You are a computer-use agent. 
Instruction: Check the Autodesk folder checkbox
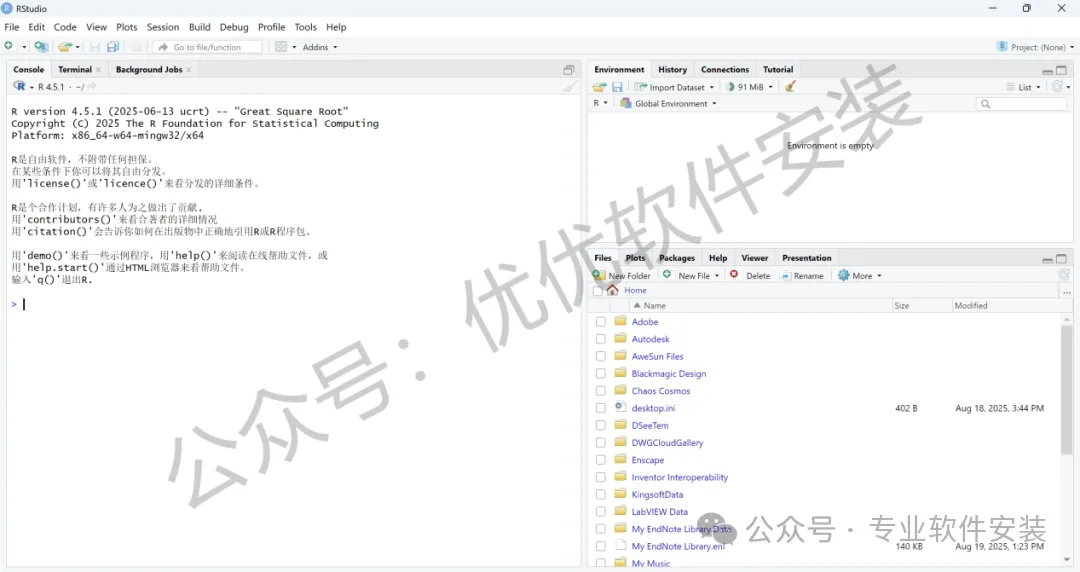click(601, 339)
